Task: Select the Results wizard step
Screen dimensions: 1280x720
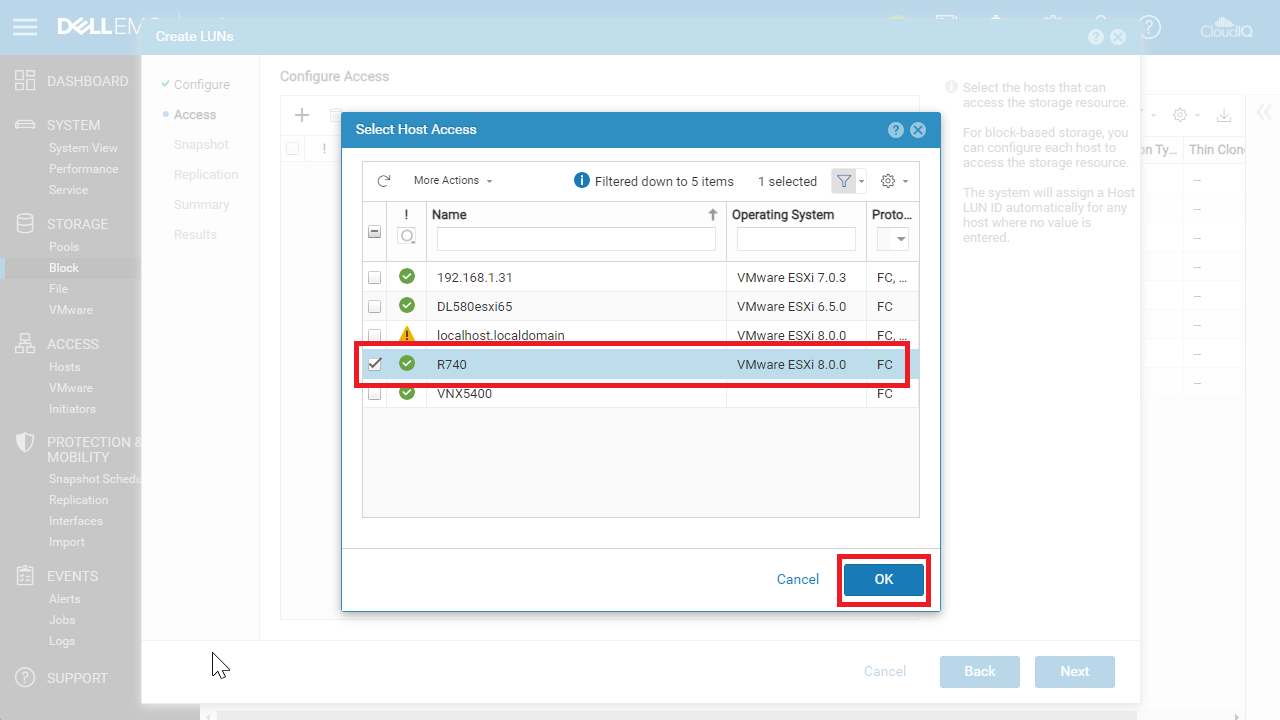Action: [195, 235]
